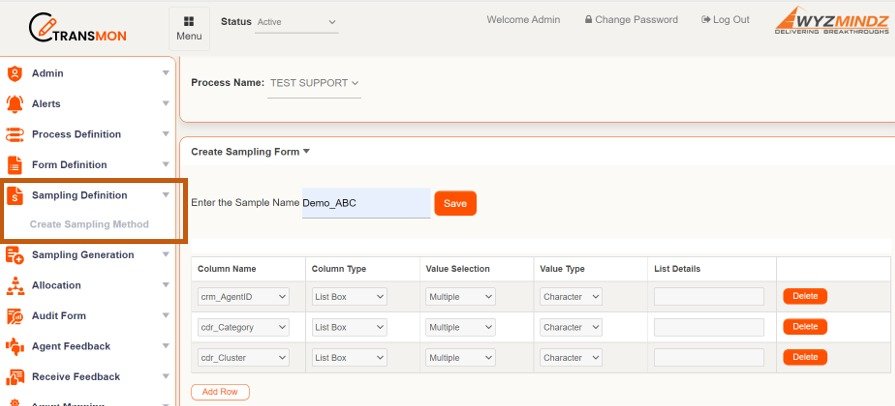This screenshot has height=406, width=895.
Task: Collapse the Sampling Definition arrow
Action: [x=166, y=195]
